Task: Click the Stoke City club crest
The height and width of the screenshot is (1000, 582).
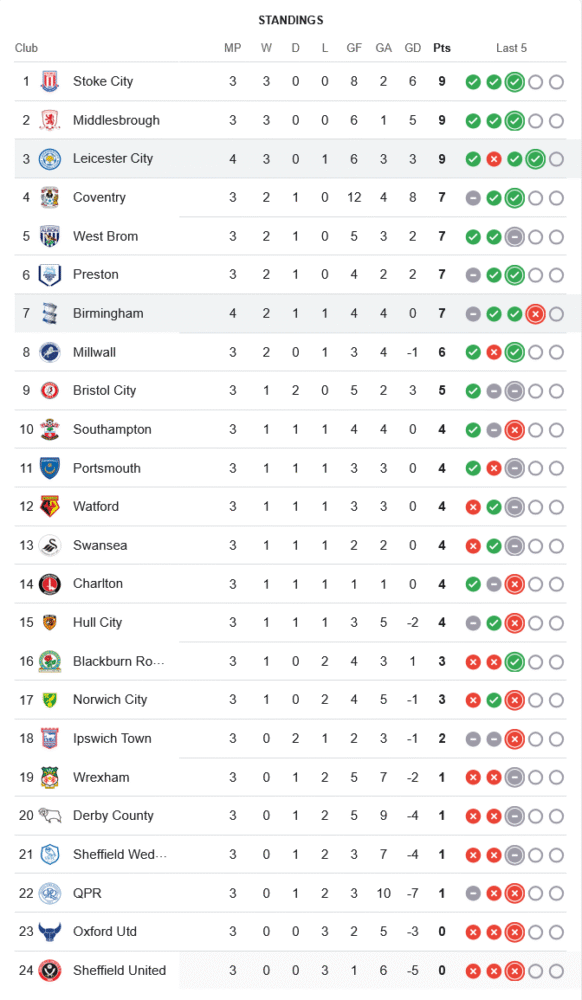Action: coord(50,82)
